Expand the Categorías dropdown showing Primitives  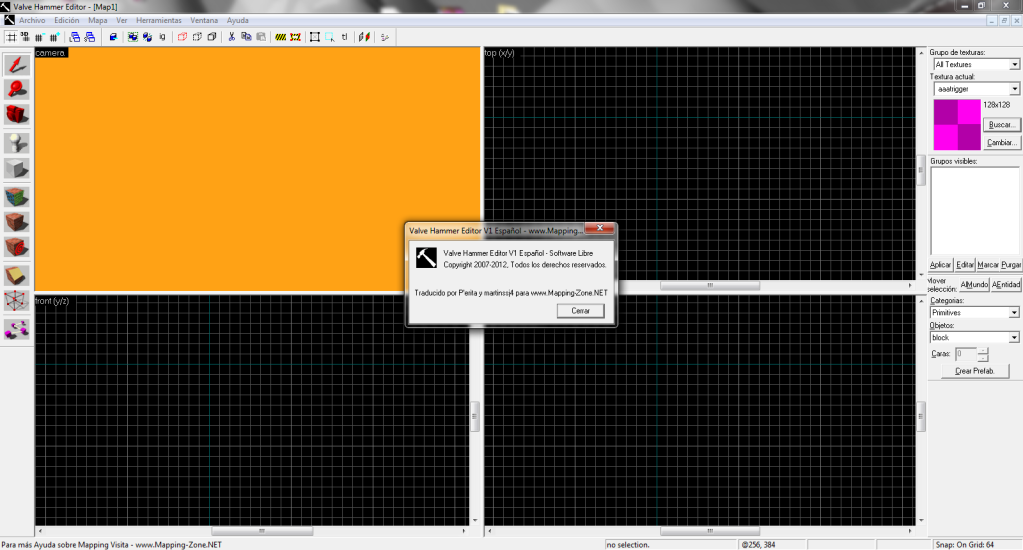click(x=974, y=313)
